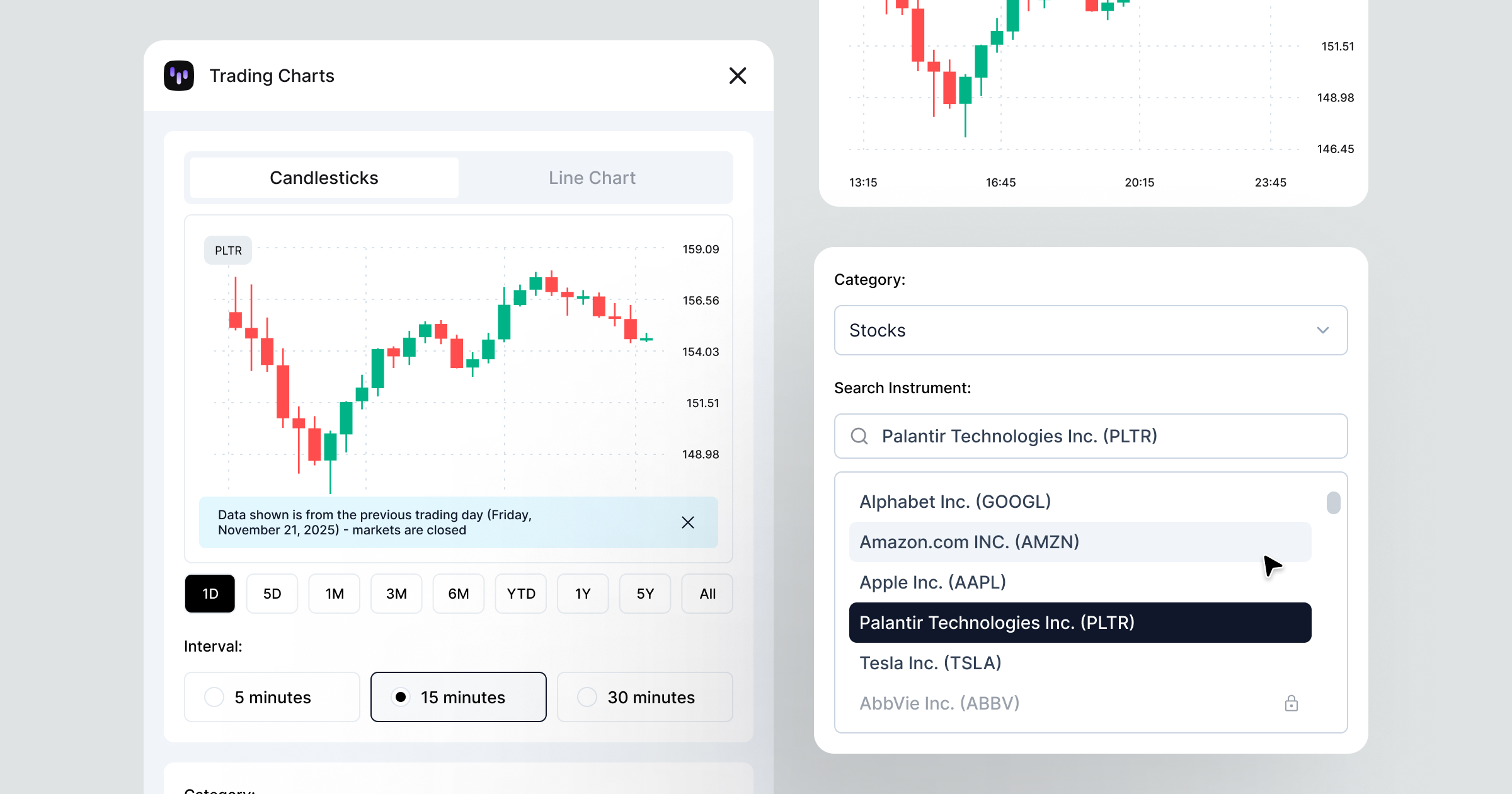Viewport: 1512px width, 794px height.
Task: Click the lock icon next to AbbVie Inc.
Action: (1291, 703)
